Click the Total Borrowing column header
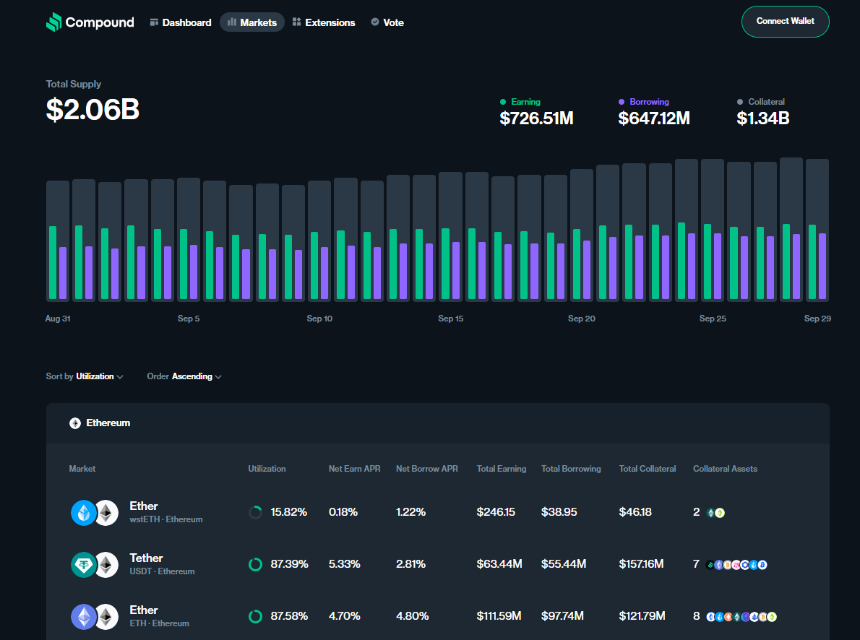860x640 pixels. pyautogui.click(x=571, y=469)
